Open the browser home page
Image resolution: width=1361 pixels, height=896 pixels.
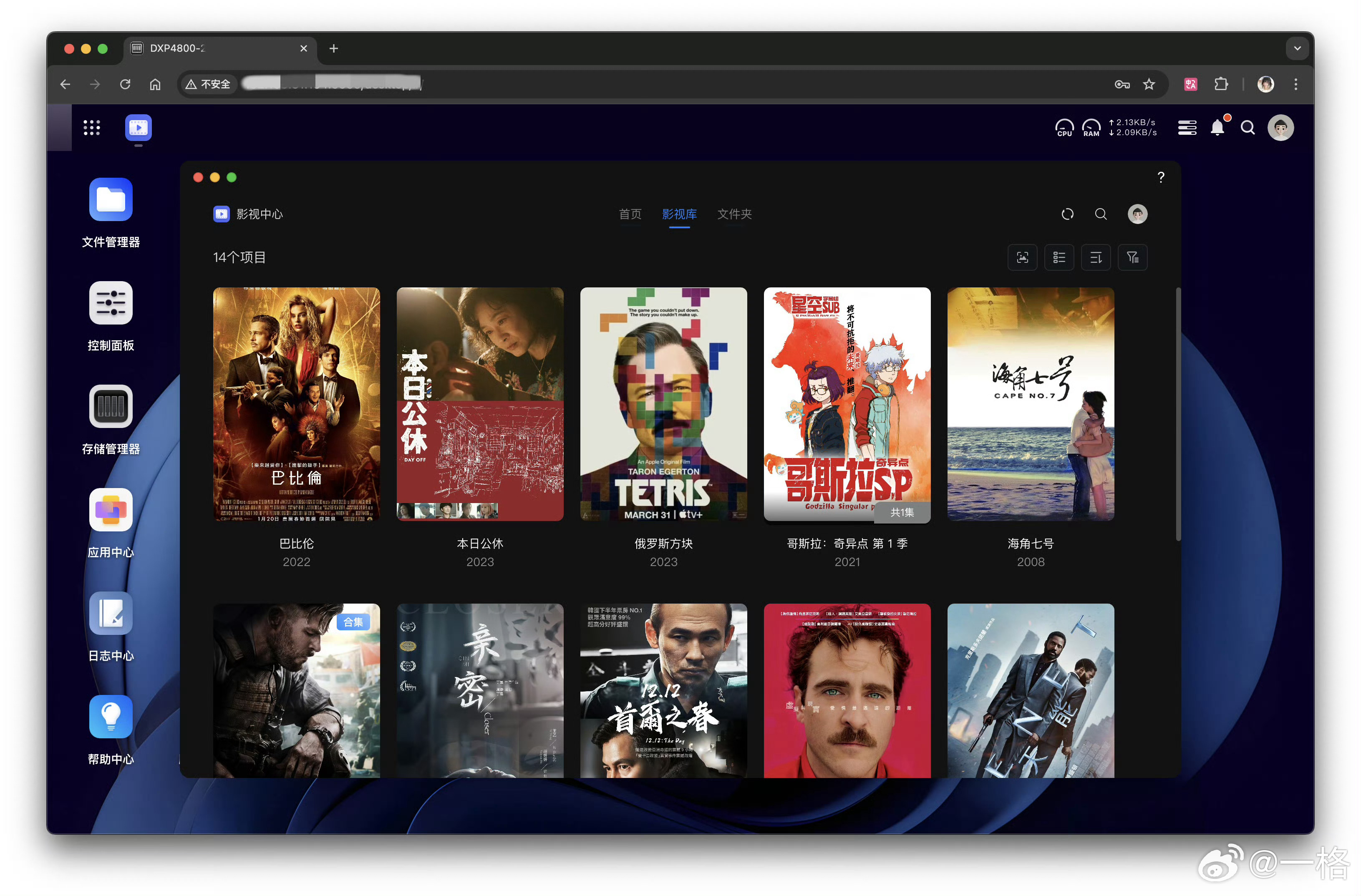[x=155, y=84]
